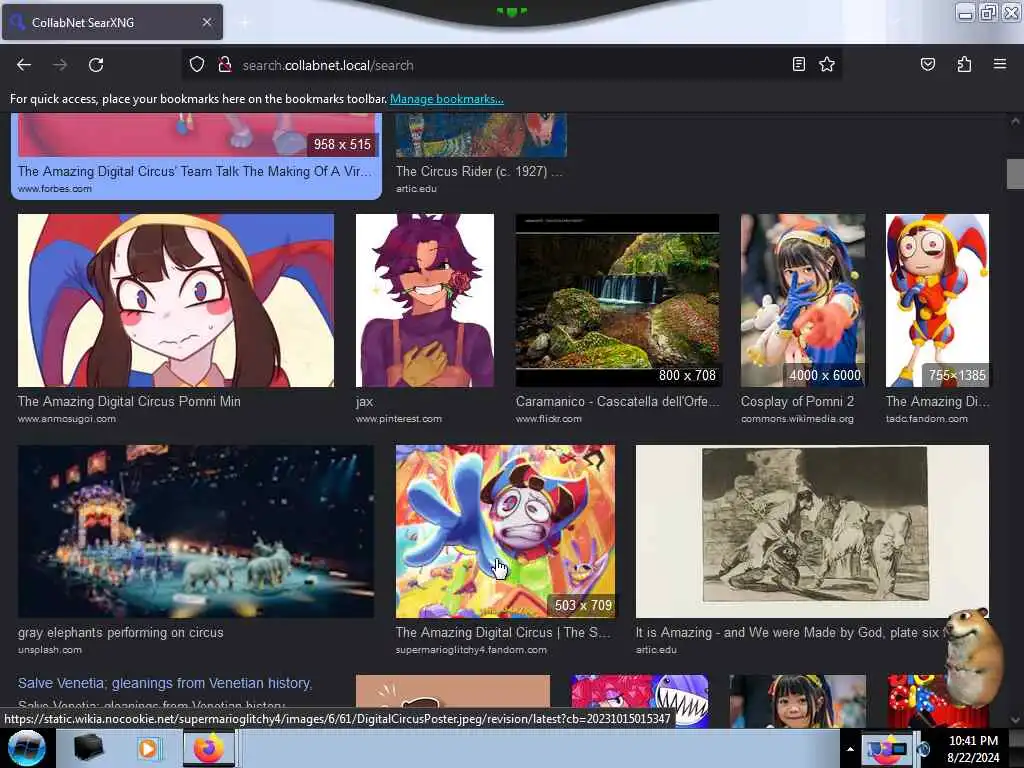The image size is (1024, 768).
Task: Go back to the previous page
Action: point(24,65)
